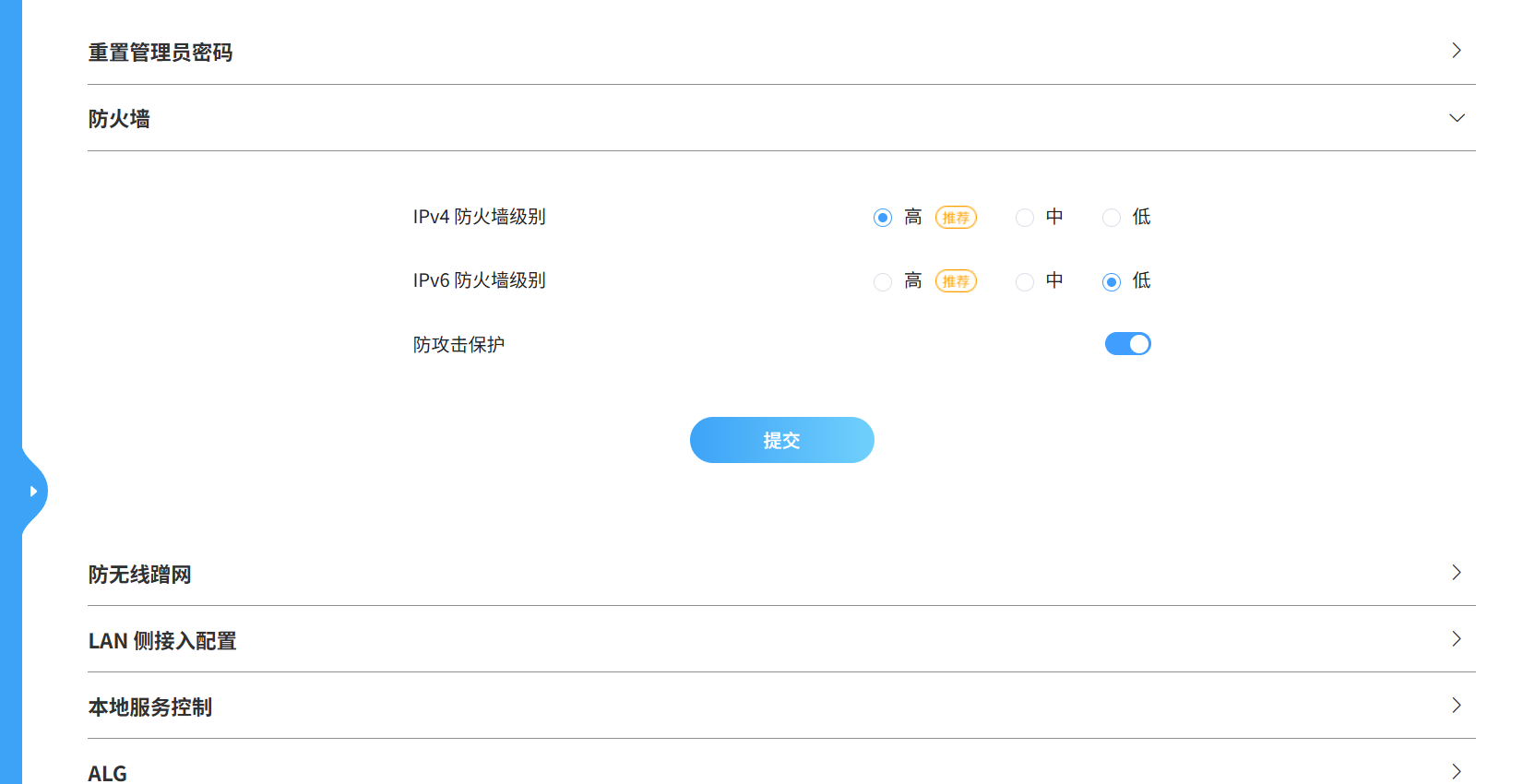The width and height of the screenshot is (1535, 784).
Task: Select IPv4 firewall level 低
Action: [x=1112, y=218]
